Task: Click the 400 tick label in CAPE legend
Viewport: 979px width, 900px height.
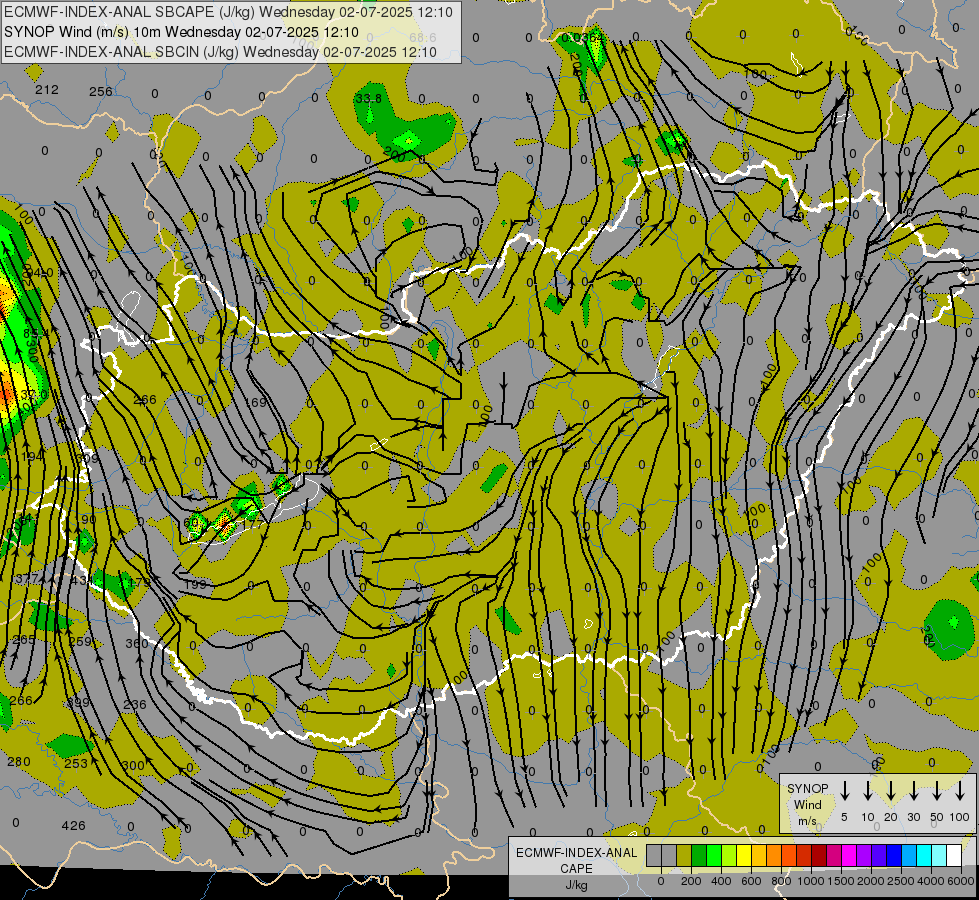Action: 721,881
